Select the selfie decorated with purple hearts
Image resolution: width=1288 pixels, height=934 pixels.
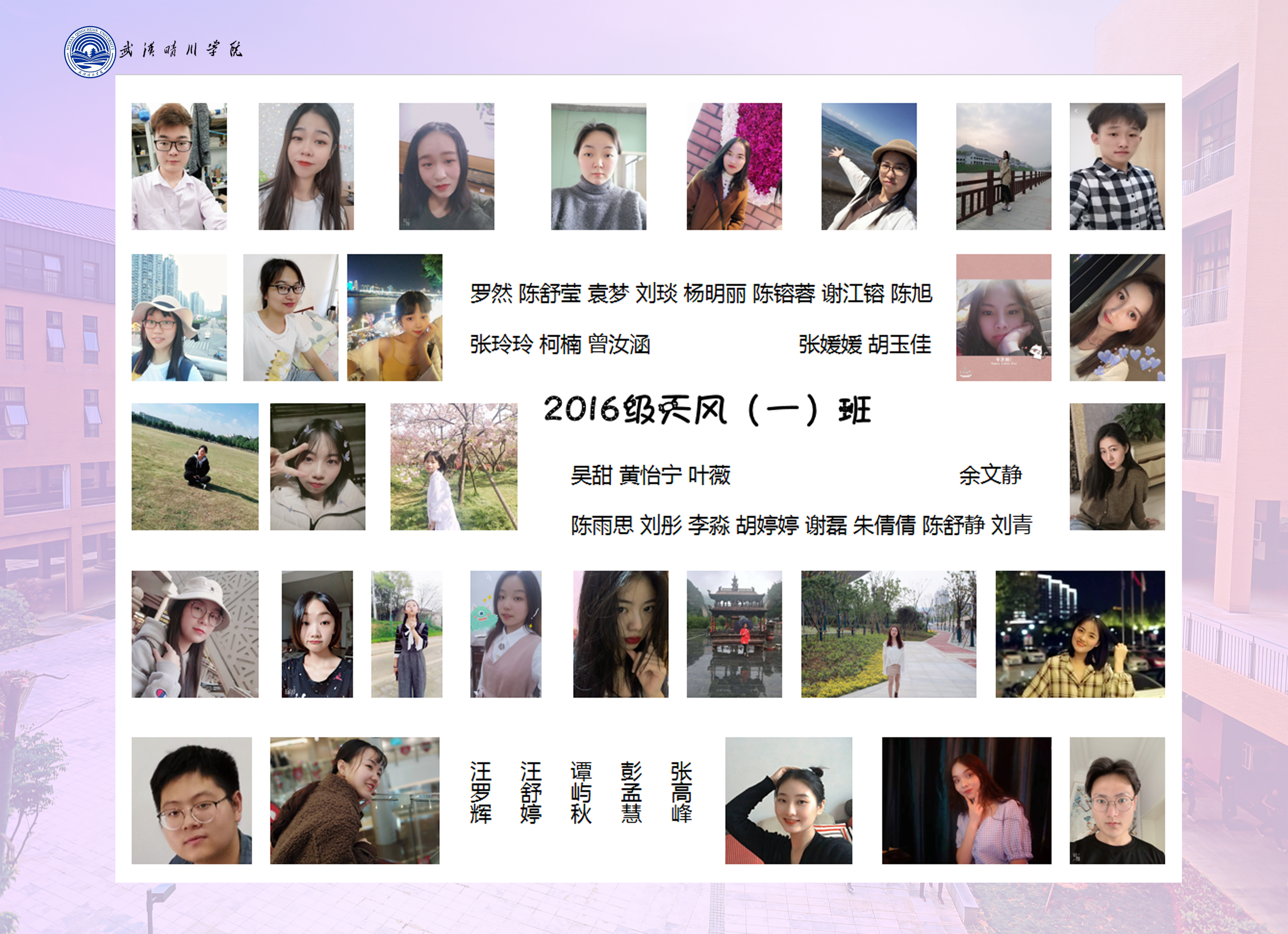[x=1116, y=317]
